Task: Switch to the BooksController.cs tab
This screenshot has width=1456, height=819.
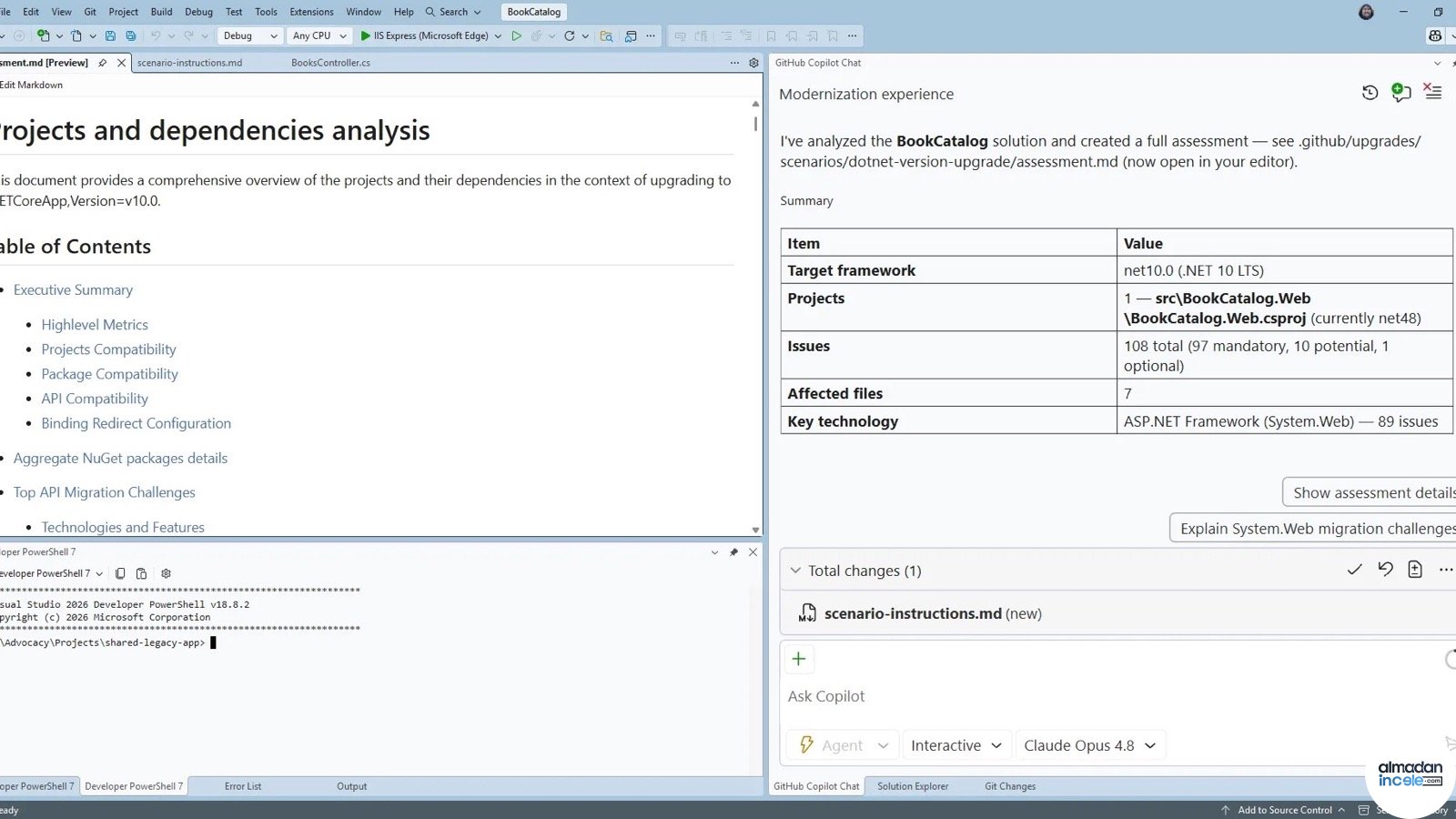Action: (330, 63)
